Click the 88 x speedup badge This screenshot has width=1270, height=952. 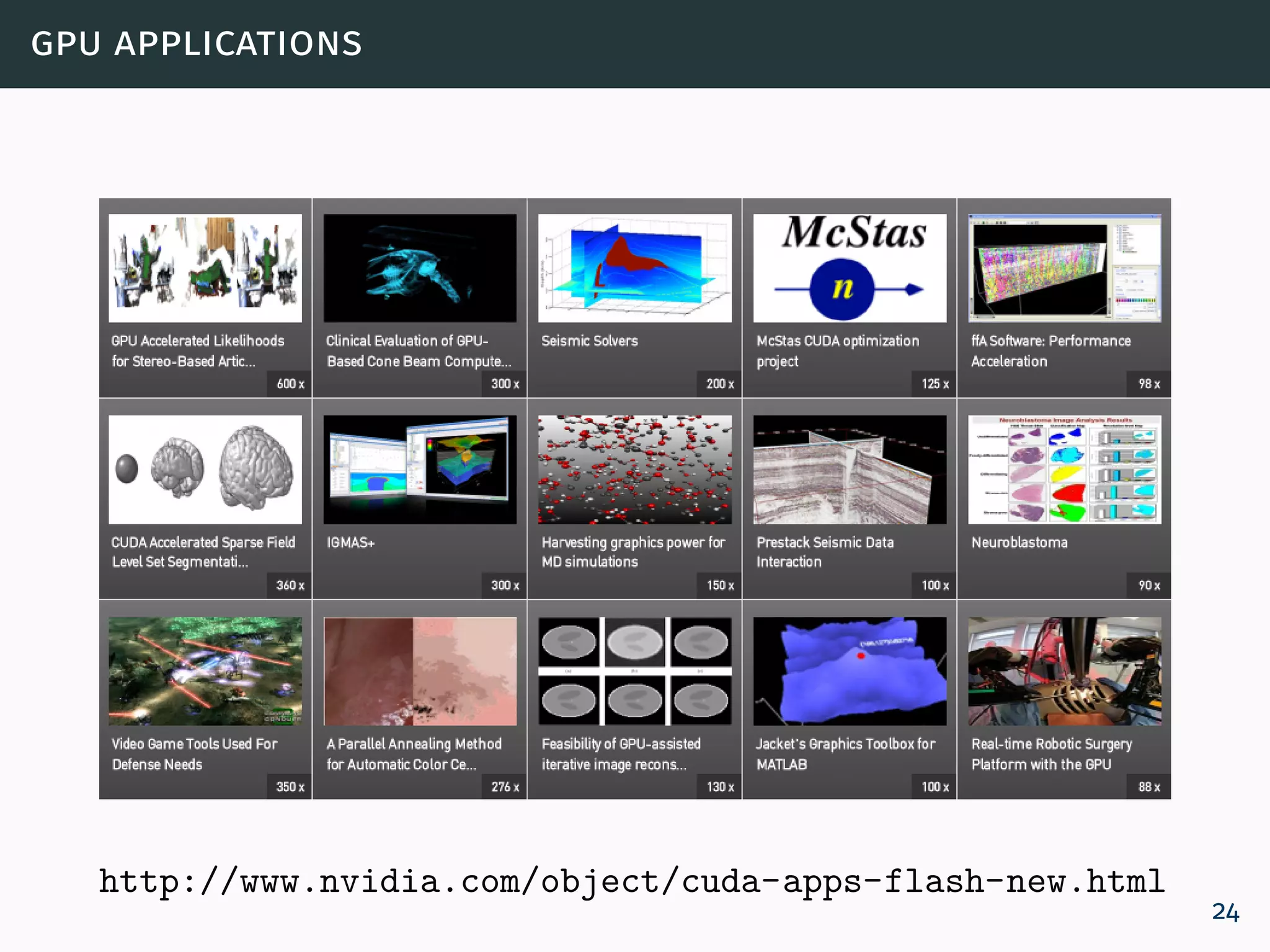point(1149,787)
